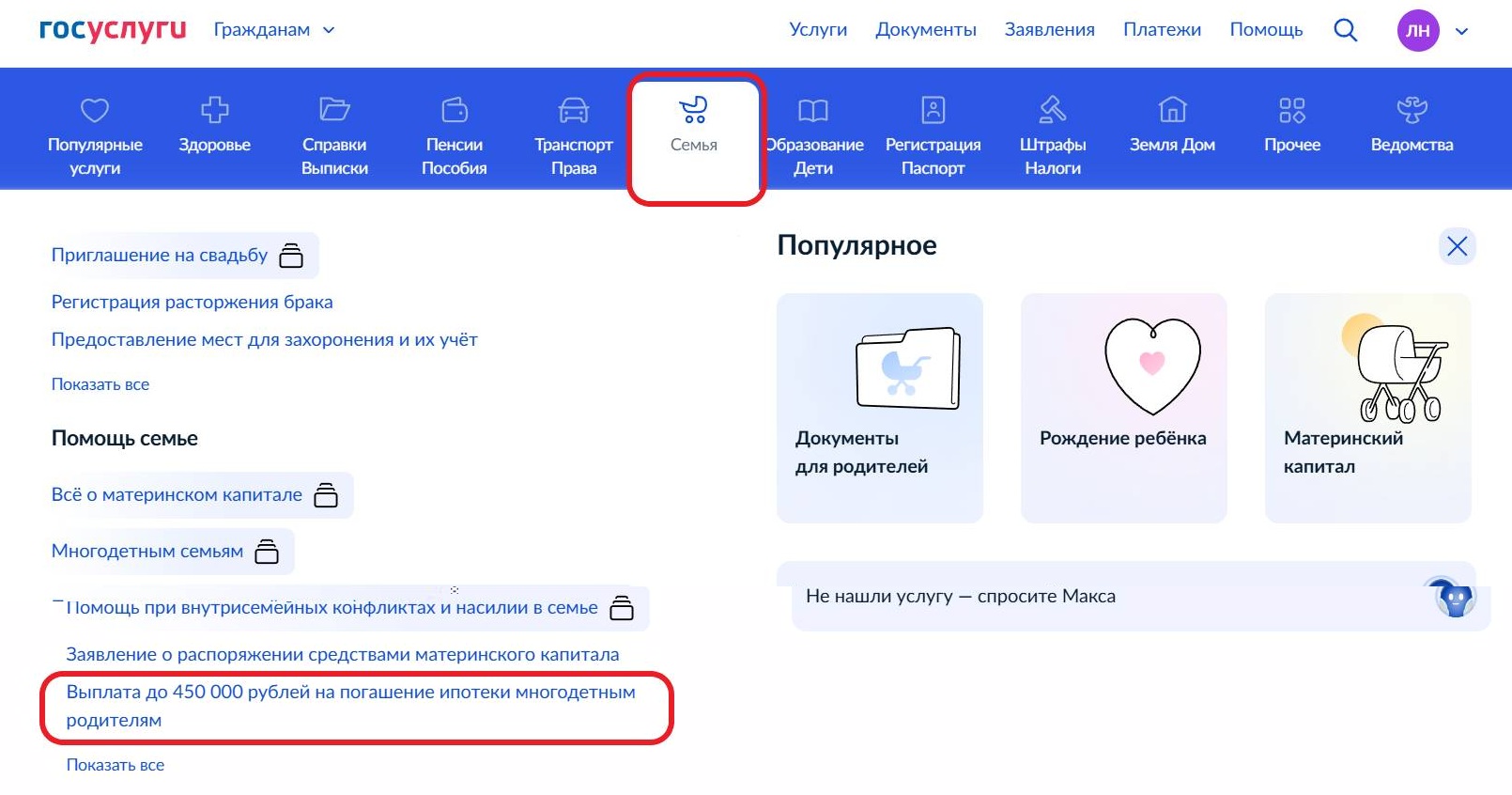Image resolution: width=1512 pixels, height=795 pixels.
Task: Open the Образование Дети book icon
Action: point(813,110)
